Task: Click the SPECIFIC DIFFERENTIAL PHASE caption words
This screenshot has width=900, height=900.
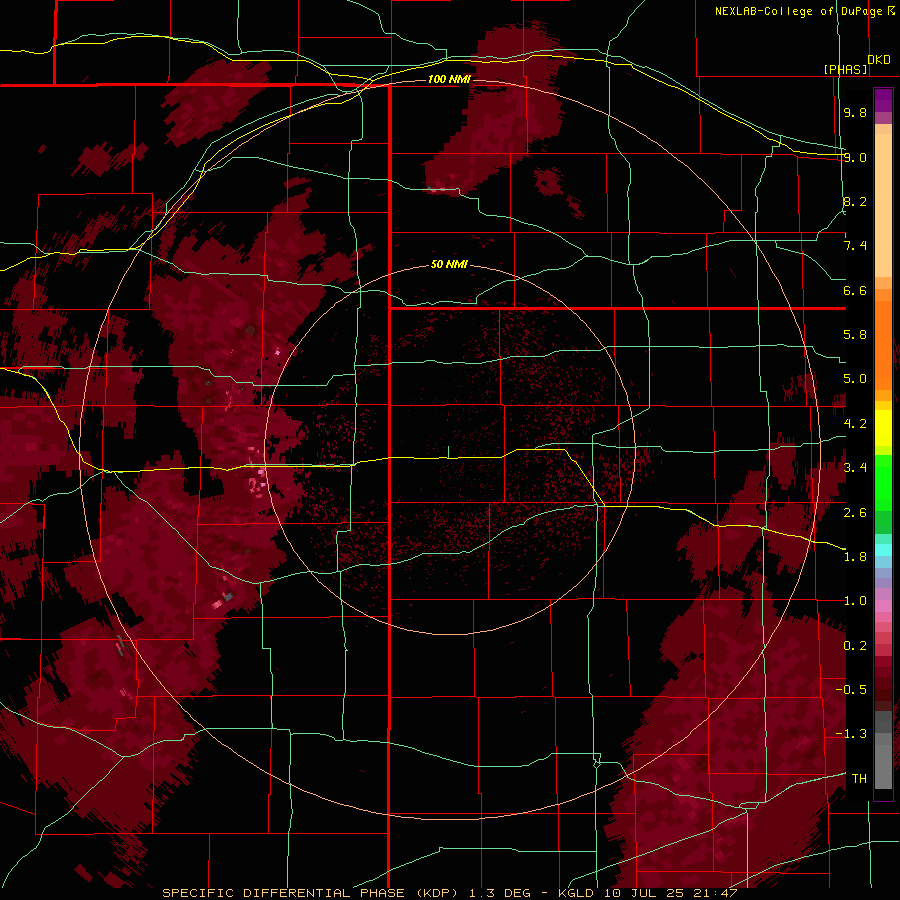Action: pyautogui.click(x=284, y=893)
